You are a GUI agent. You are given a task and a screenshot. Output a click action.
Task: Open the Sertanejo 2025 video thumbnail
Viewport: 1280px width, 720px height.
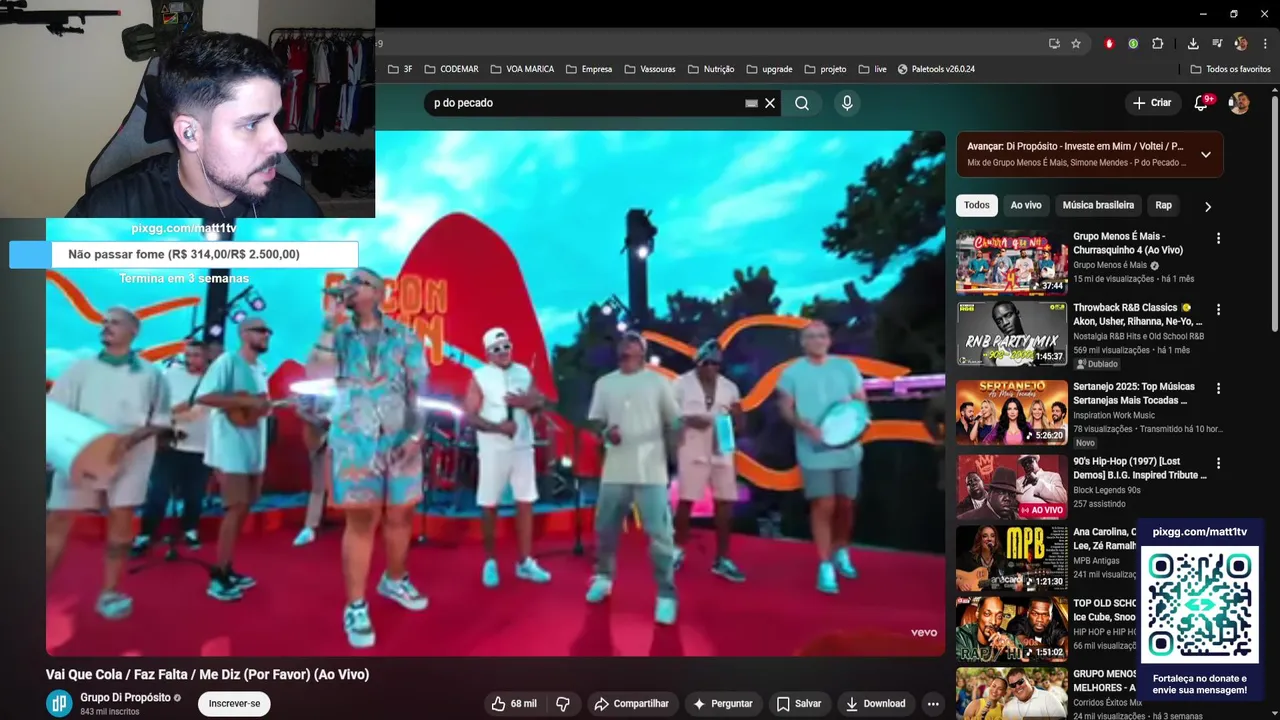1011,411
